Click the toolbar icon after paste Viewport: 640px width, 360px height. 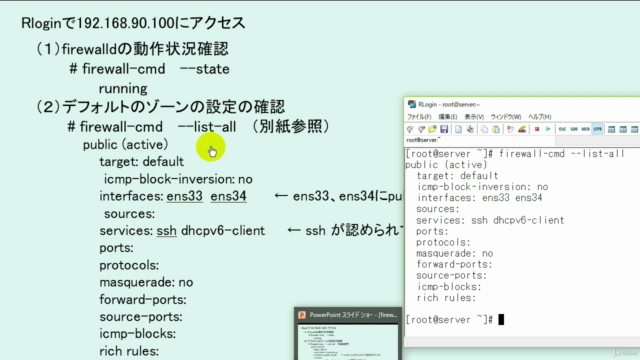(x=510, y=129)
